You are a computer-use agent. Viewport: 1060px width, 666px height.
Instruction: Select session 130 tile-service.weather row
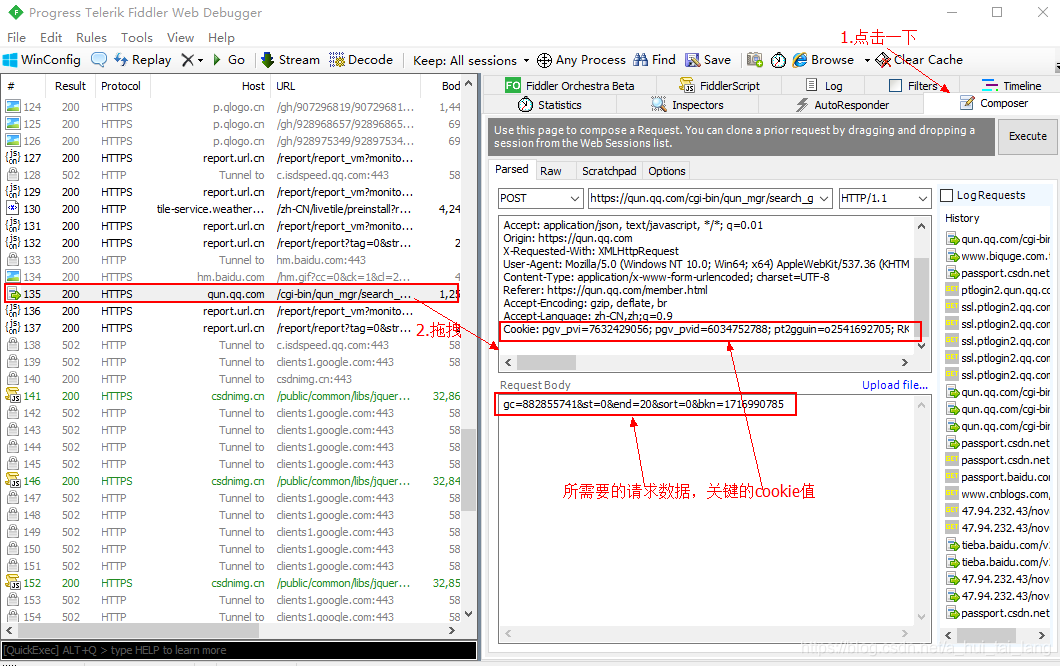click(x=233, y=209)
